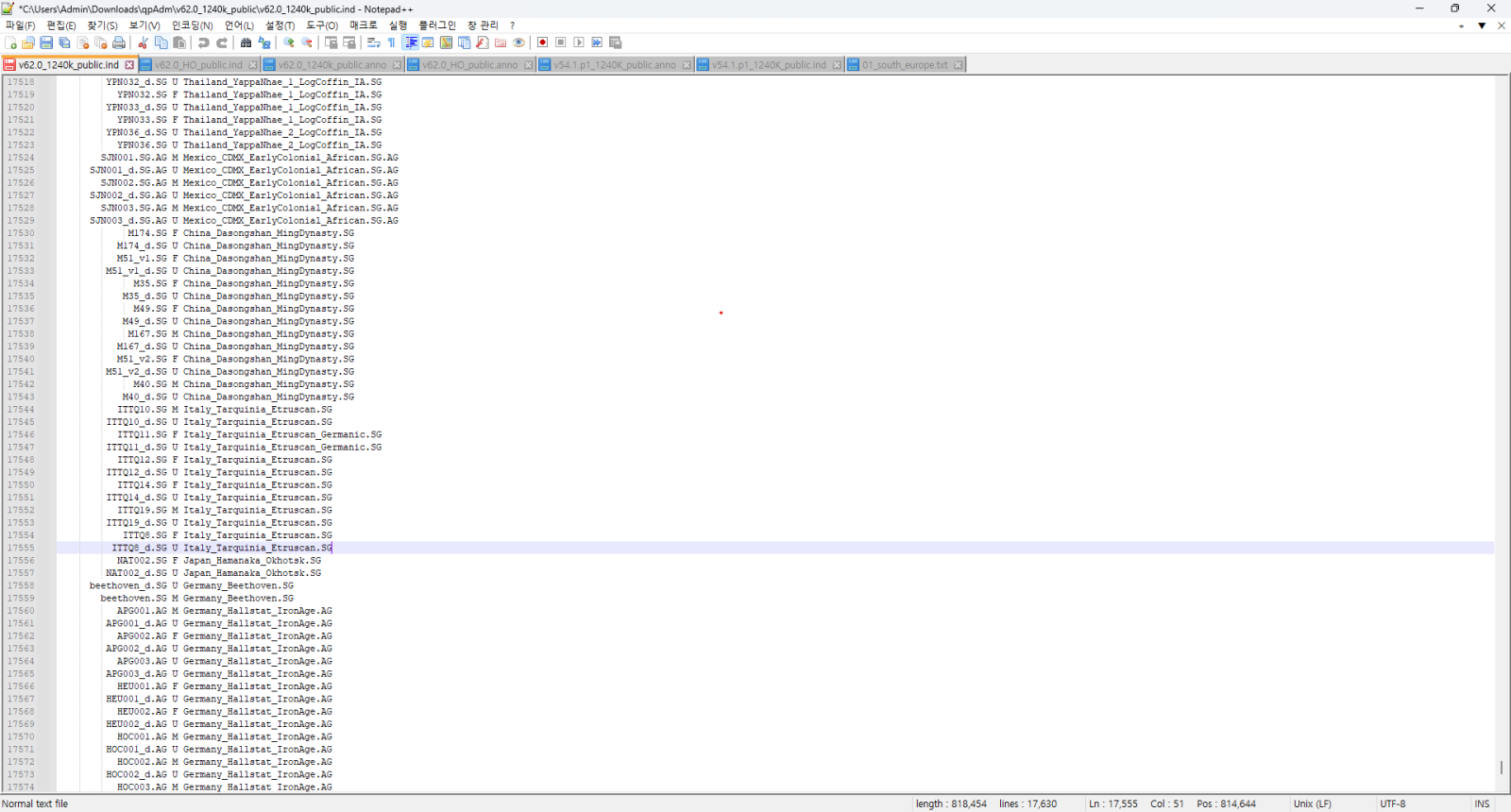Open Folder as Workspace icon
The image size is (1511, 812).
coord(501,42)
